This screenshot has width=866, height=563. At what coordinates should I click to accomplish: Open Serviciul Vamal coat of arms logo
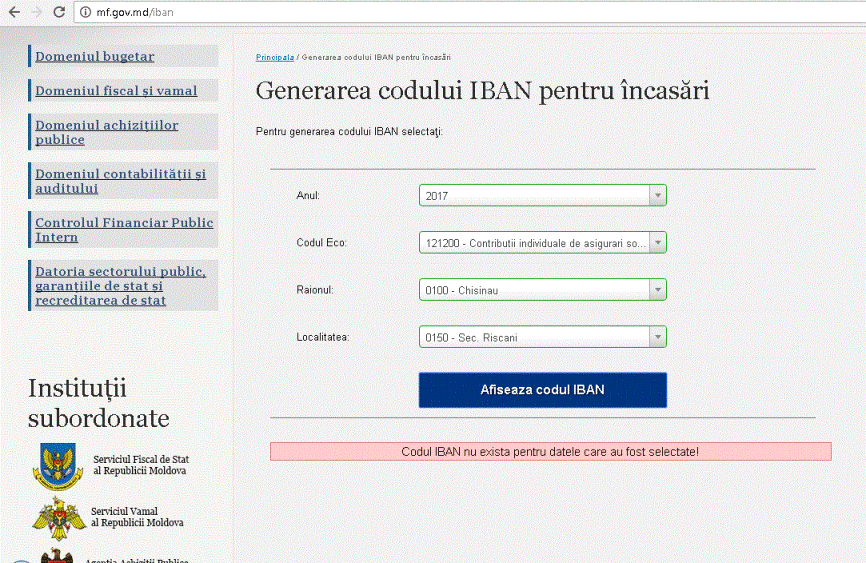point(59,518)
